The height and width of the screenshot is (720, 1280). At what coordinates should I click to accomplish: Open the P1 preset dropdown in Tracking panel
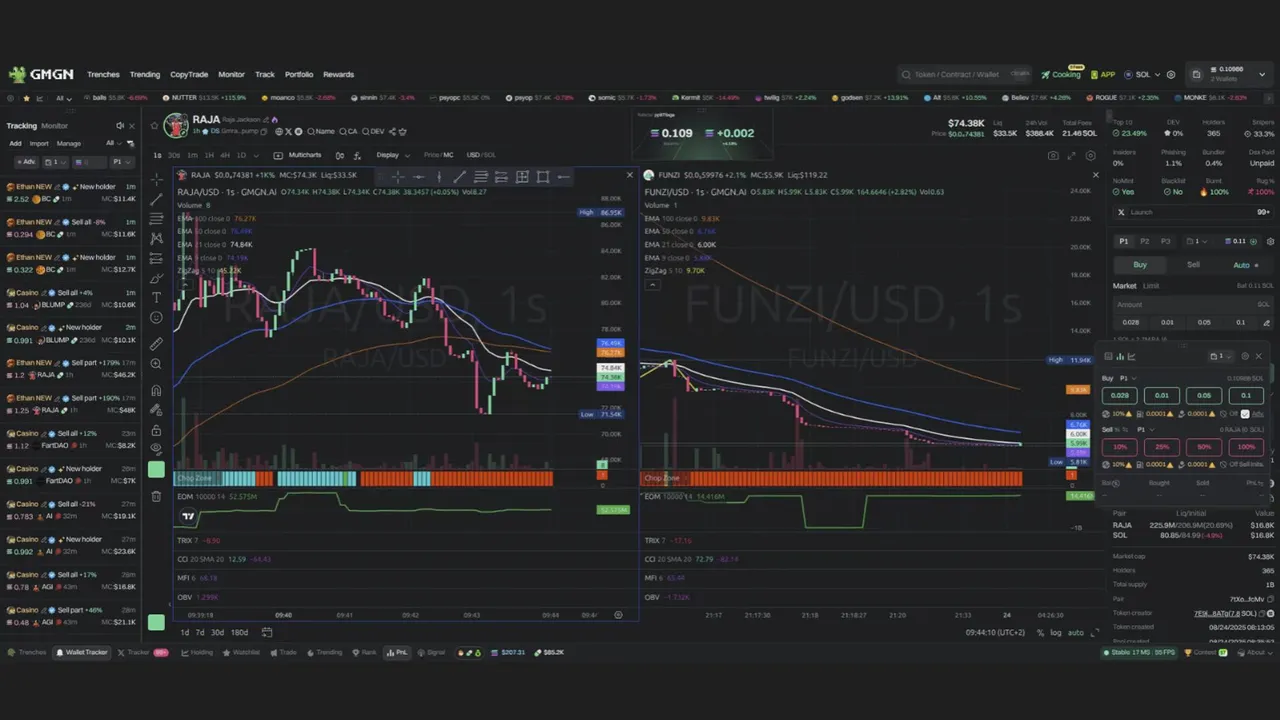121,161
